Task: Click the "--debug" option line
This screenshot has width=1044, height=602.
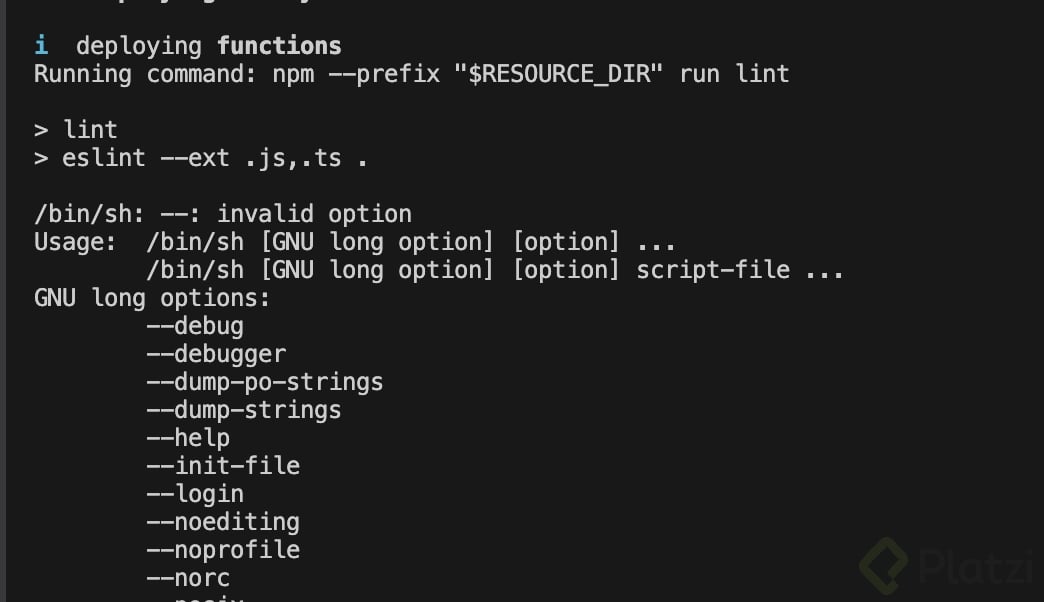Action: coord(195,326)
